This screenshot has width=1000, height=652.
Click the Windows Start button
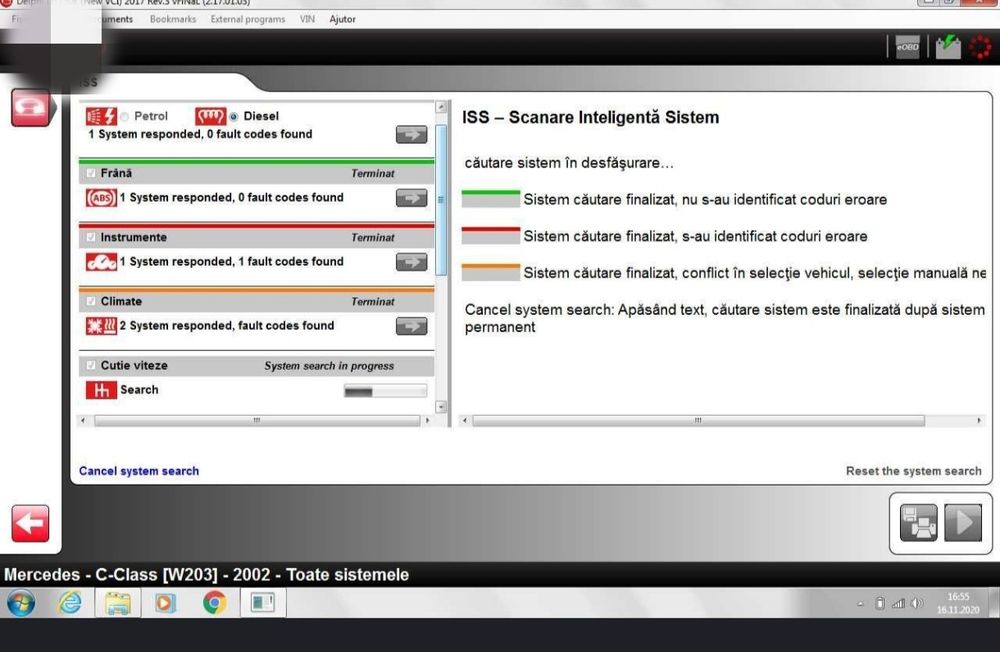(x=21, y=602)
